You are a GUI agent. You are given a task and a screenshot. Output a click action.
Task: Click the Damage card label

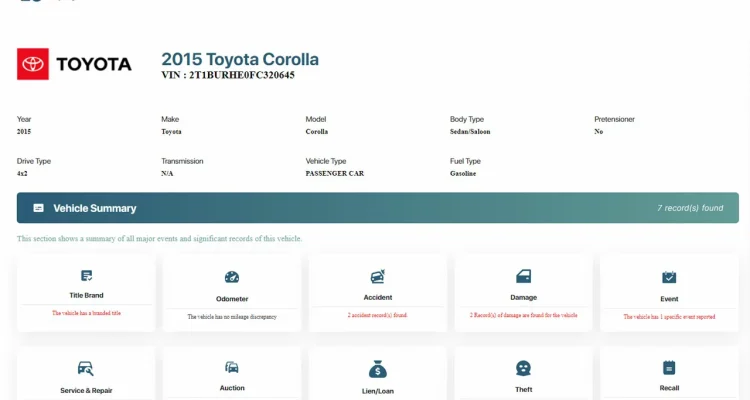pyautogui.click(x=523, y=297)
